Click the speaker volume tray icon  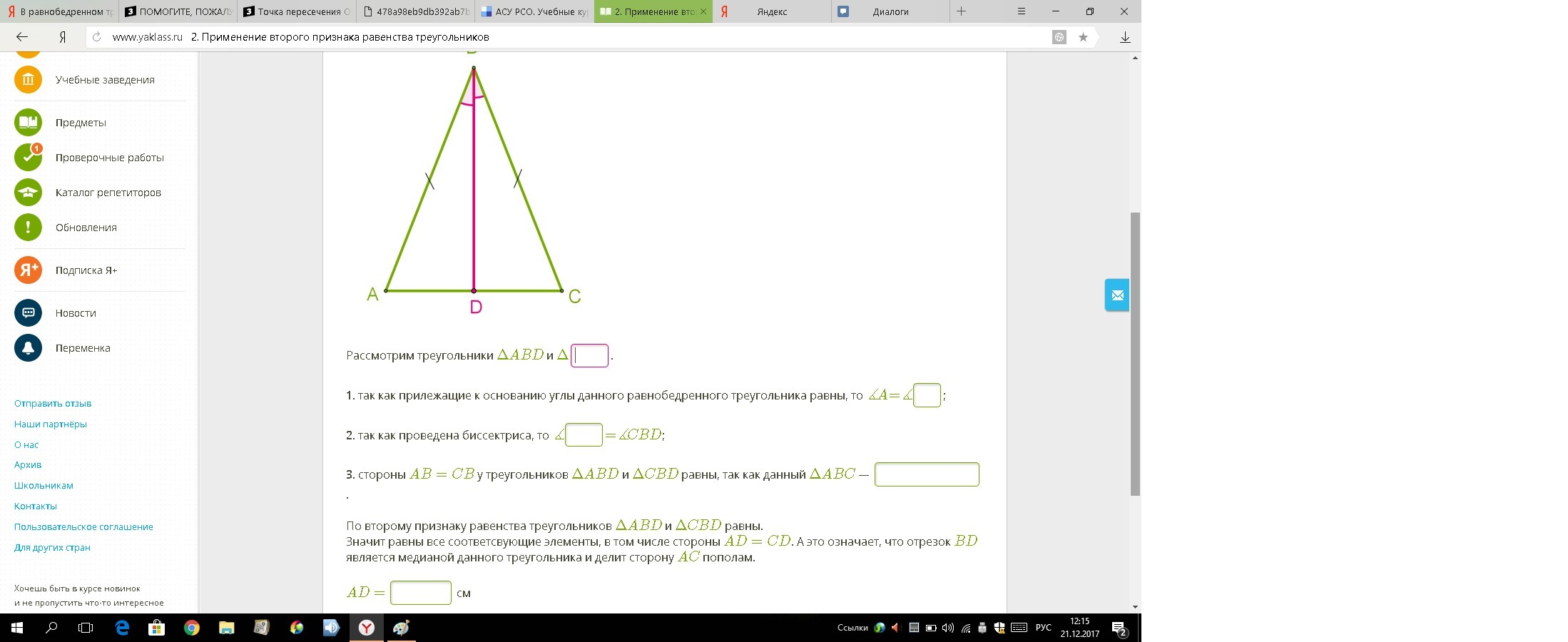948,628
